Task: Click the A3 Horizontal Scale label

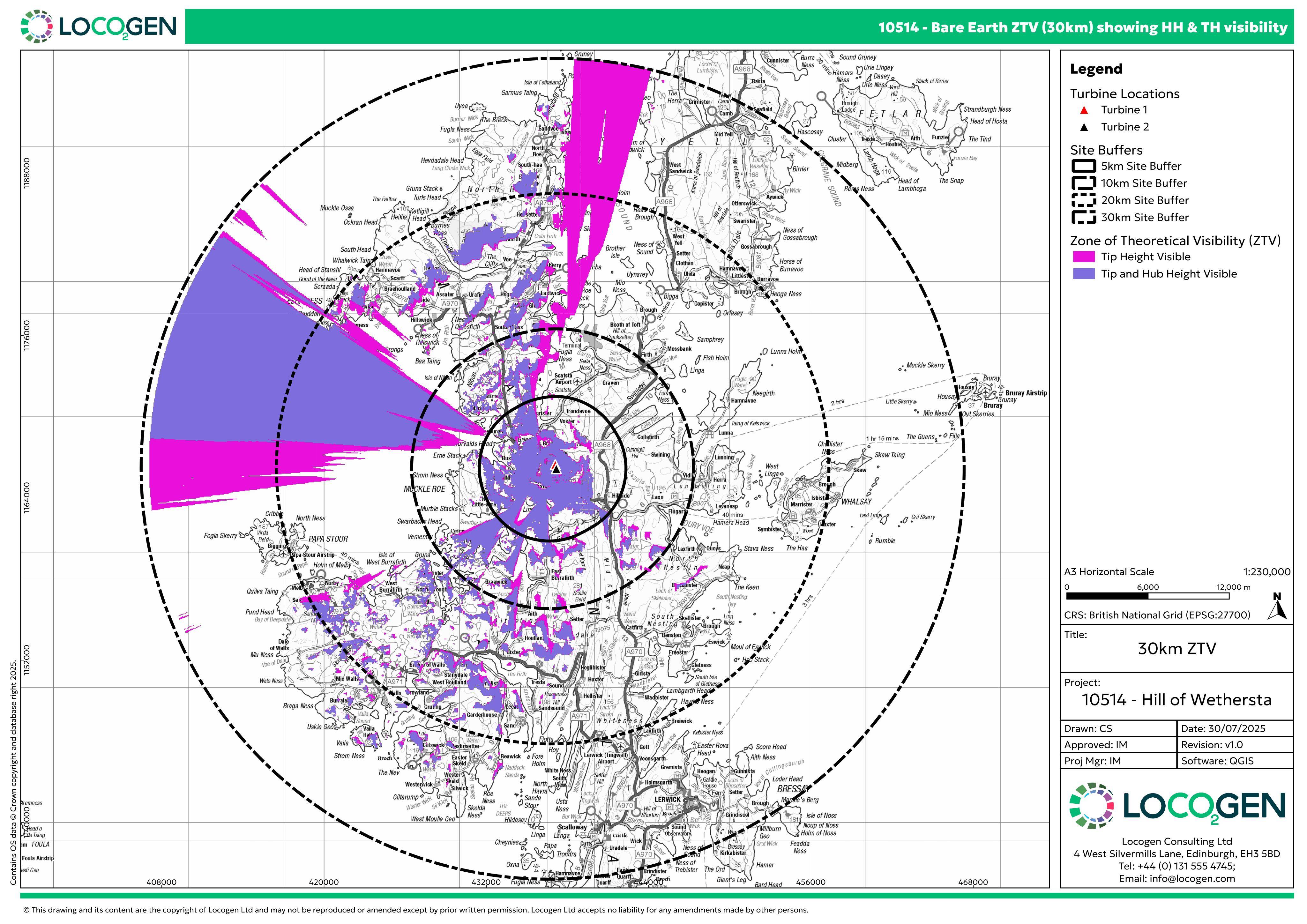Action: 1109,572
